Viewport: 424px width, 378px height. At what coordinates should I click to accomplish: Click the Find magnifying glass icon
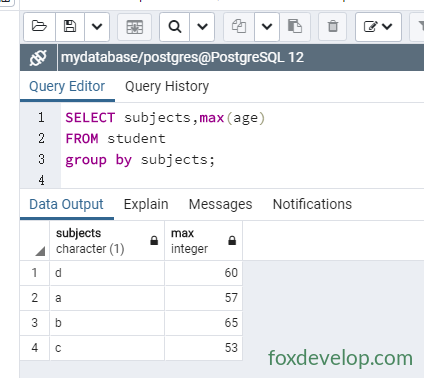[x=175, y=27]
